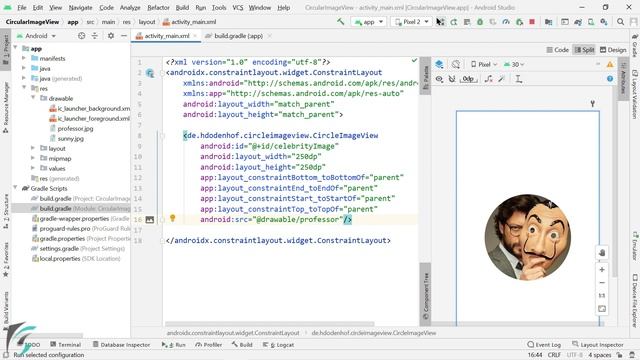The height and width of the screenshot is (360, 640).
Task: Open the Pixel device dropdown in the preview
Action: click(484, 64)
